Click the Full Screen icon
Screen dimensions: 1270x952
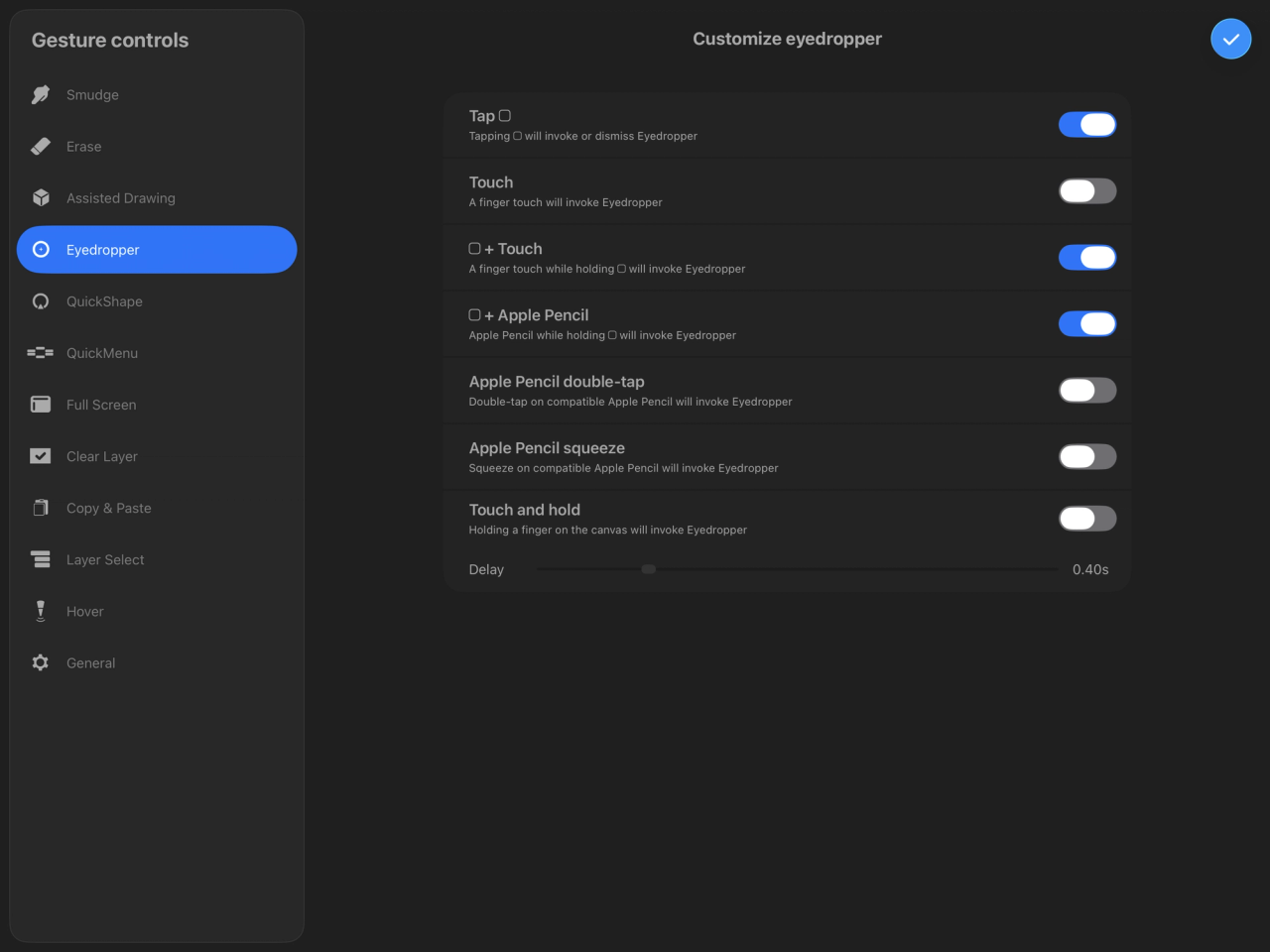[41, 405]
